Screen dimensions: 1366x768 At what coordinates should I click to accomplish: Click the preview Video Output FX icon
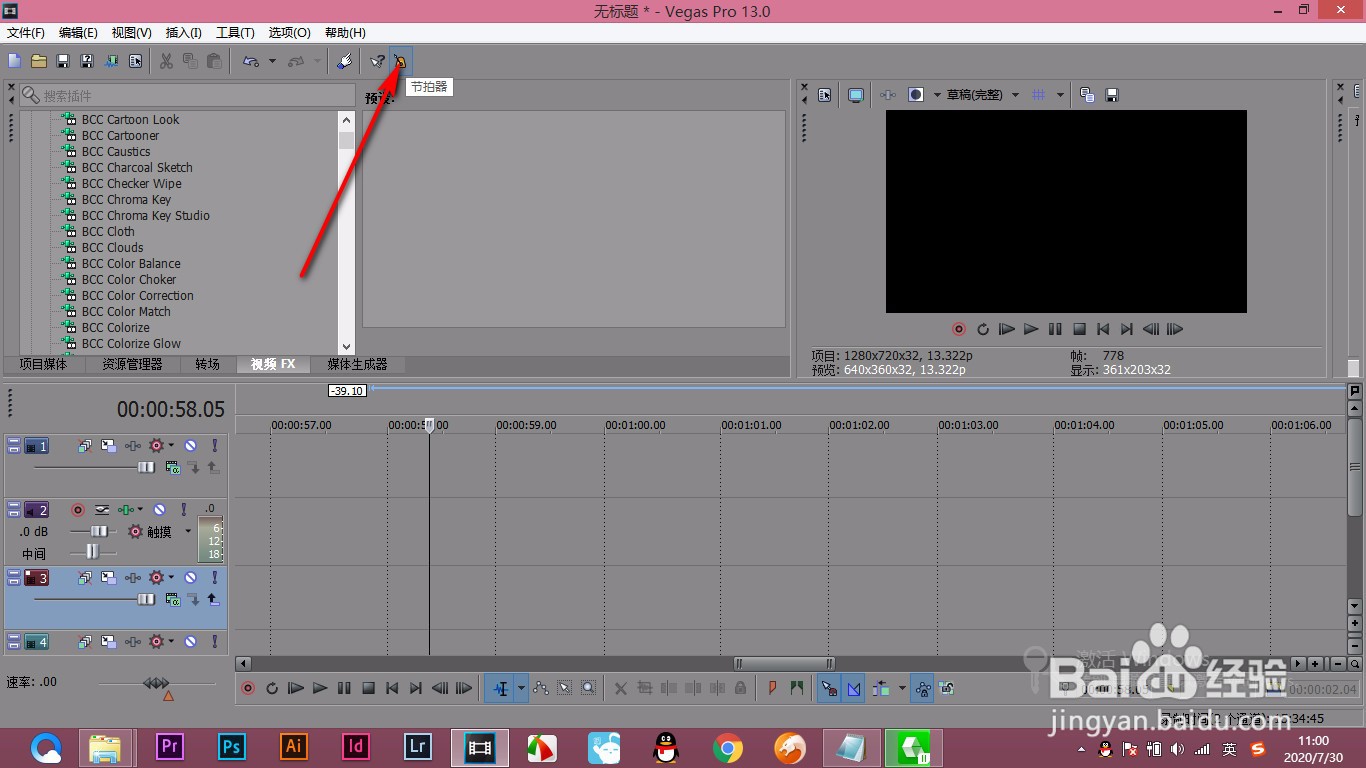[888, 95]
